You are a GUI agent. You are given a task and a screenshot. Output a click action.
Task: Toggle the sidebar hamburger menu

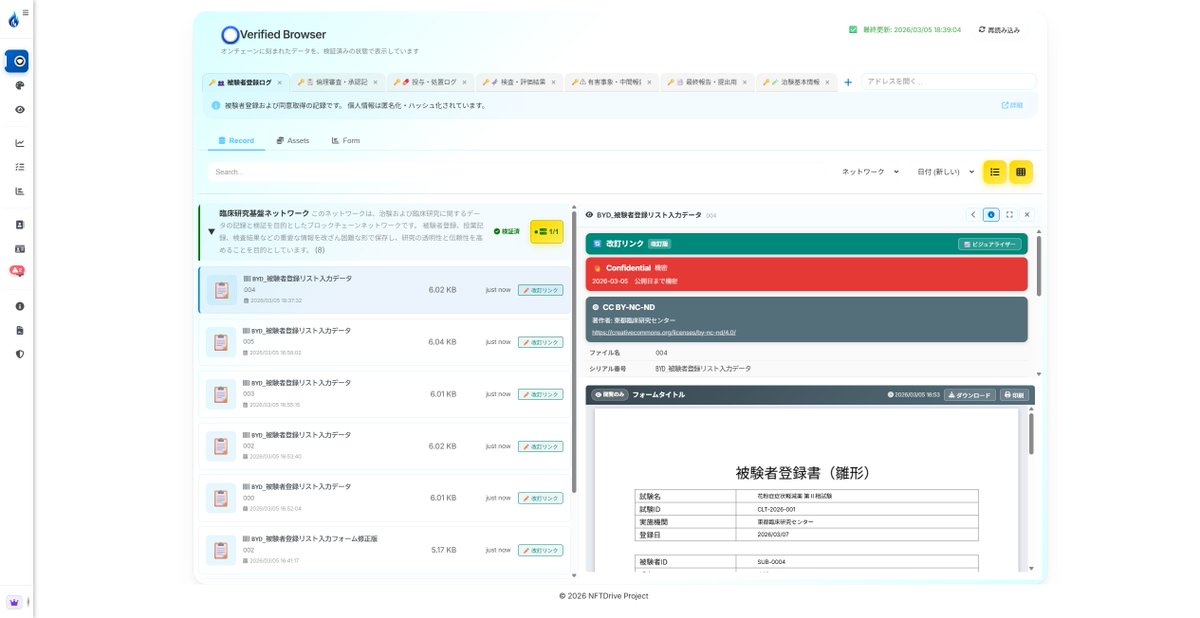(25, 13)
